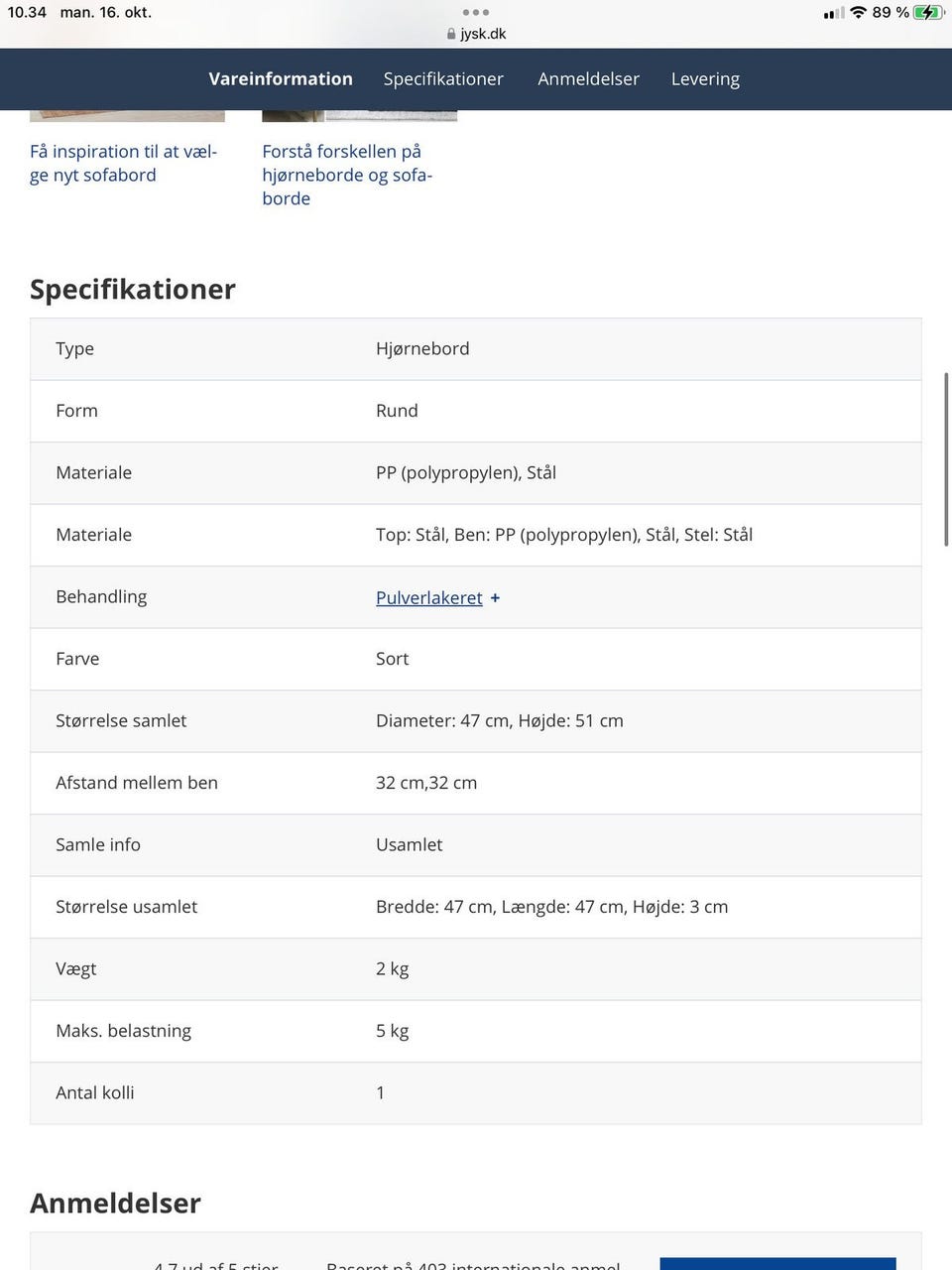The width and height of the screenshot is (952, 1270).
Task: Click the page scrollbar on the right edge
Action: tap(947, 459)
